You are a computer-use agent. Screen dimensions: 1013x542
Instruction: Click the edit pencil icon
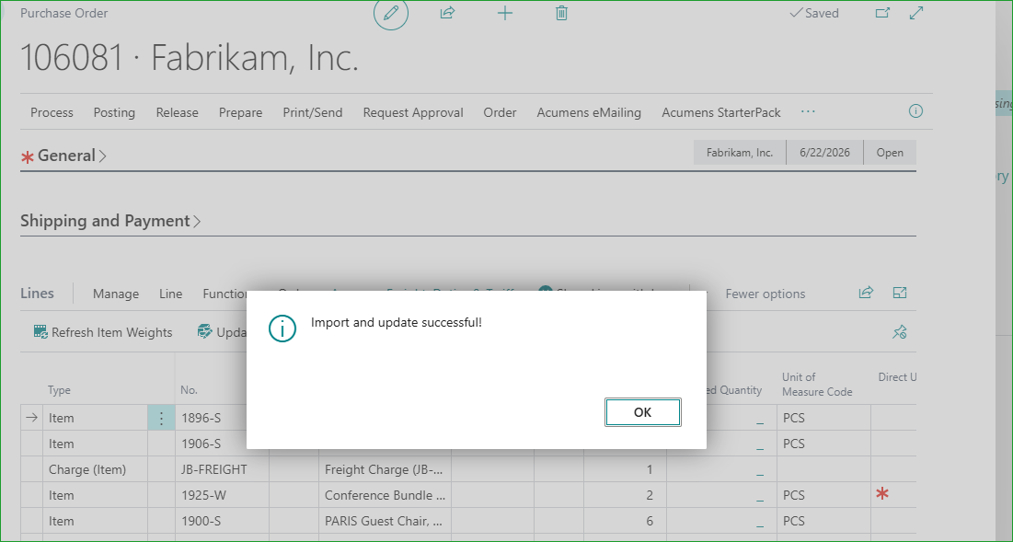[391, 13]
